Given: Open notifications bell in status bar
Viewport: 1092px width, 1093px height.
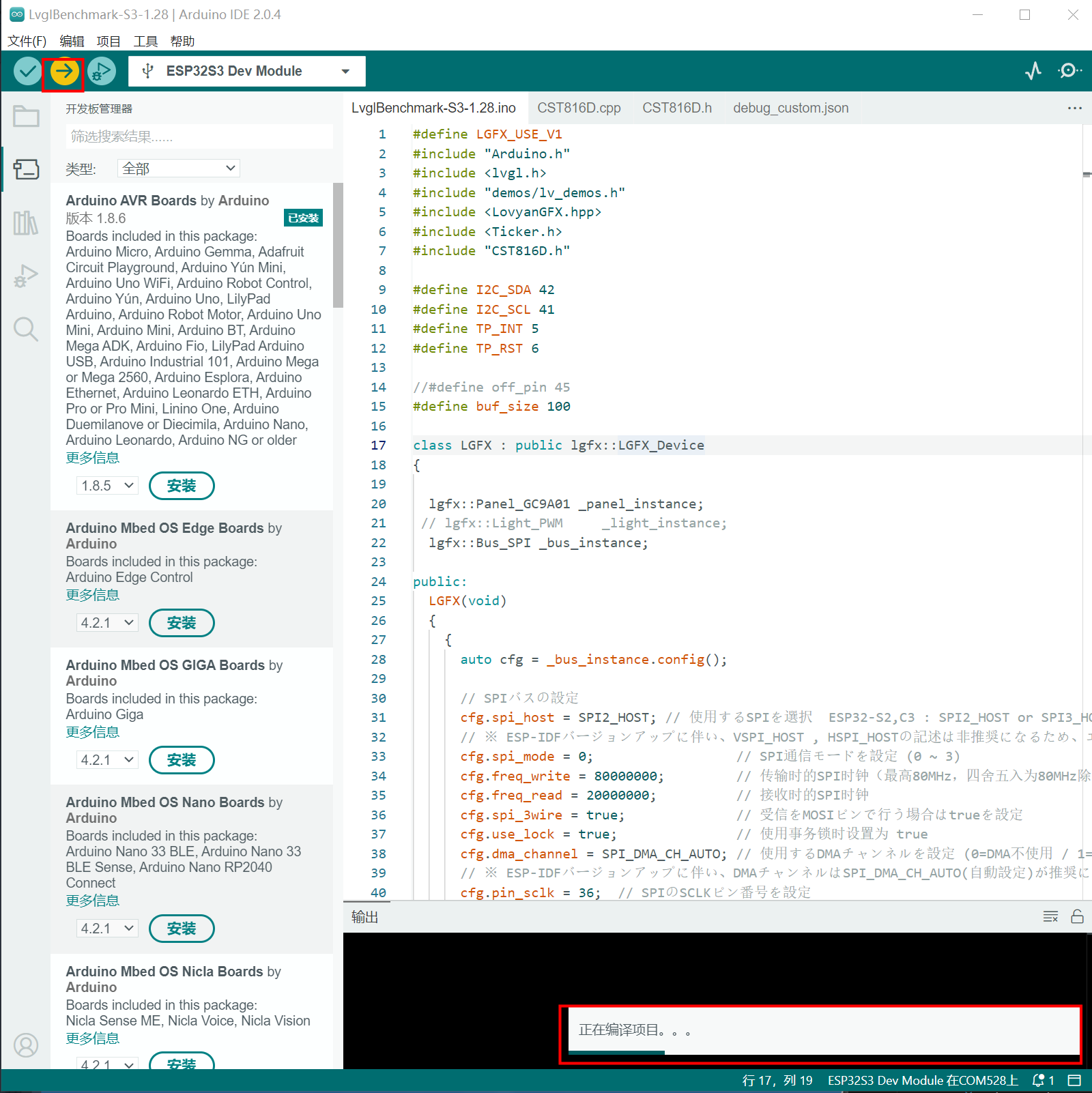Looking at the screenshot, I should click(1044, 1080).
